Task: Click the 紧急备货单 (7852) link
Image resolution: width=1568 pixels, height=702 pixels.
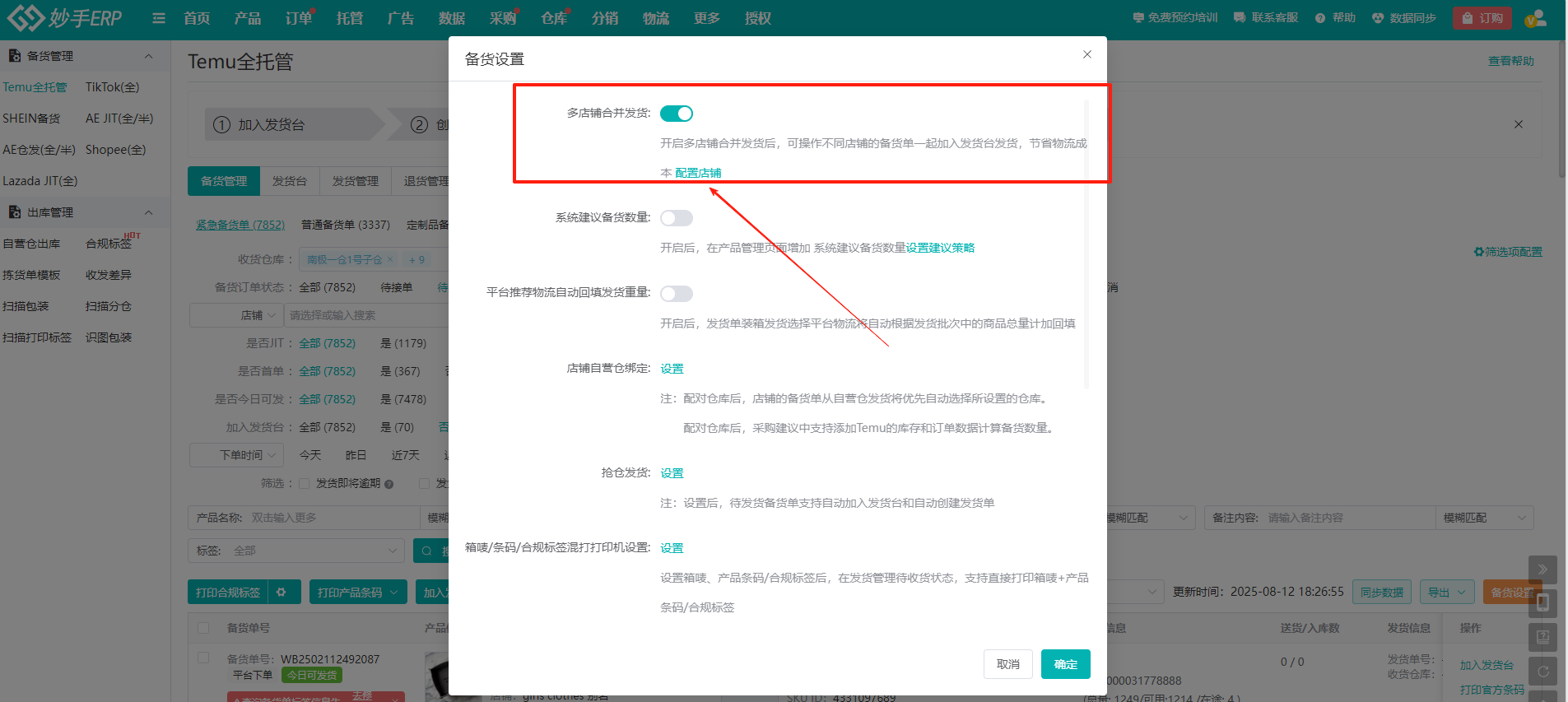Action: [x=240, y=225]
